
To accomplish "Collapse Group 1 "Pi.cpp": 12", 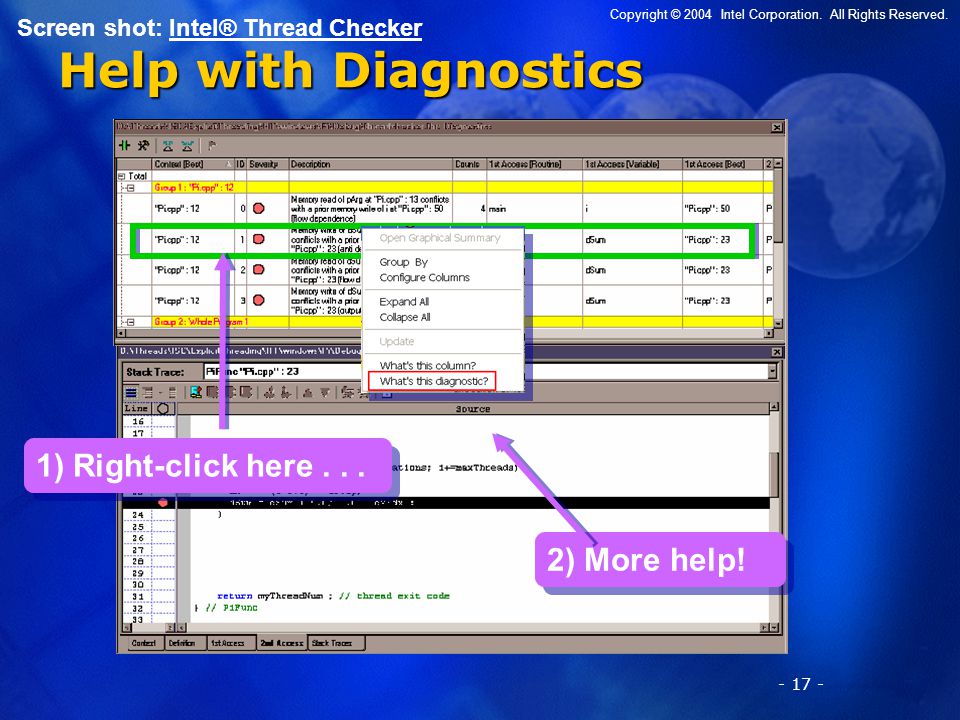I will point(130,188).
